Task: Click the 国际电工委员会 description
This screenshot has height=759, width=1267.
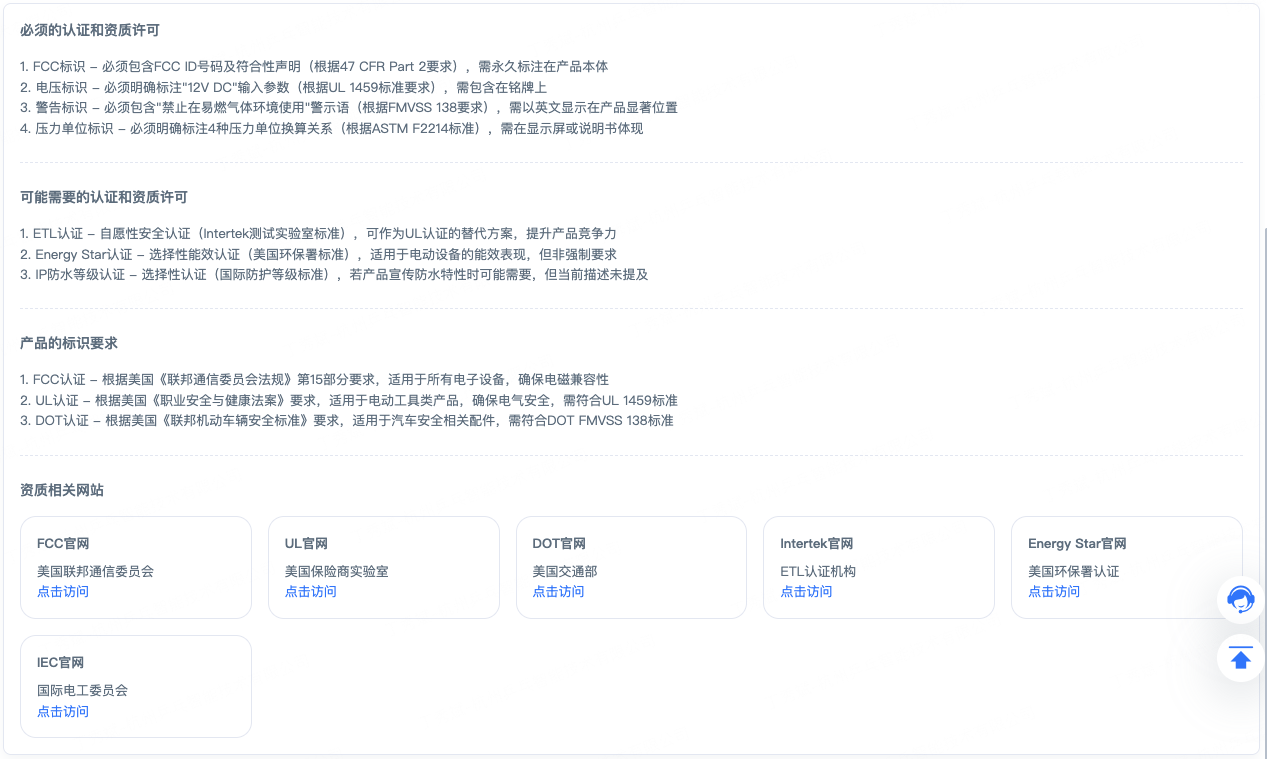Action: 83,691
